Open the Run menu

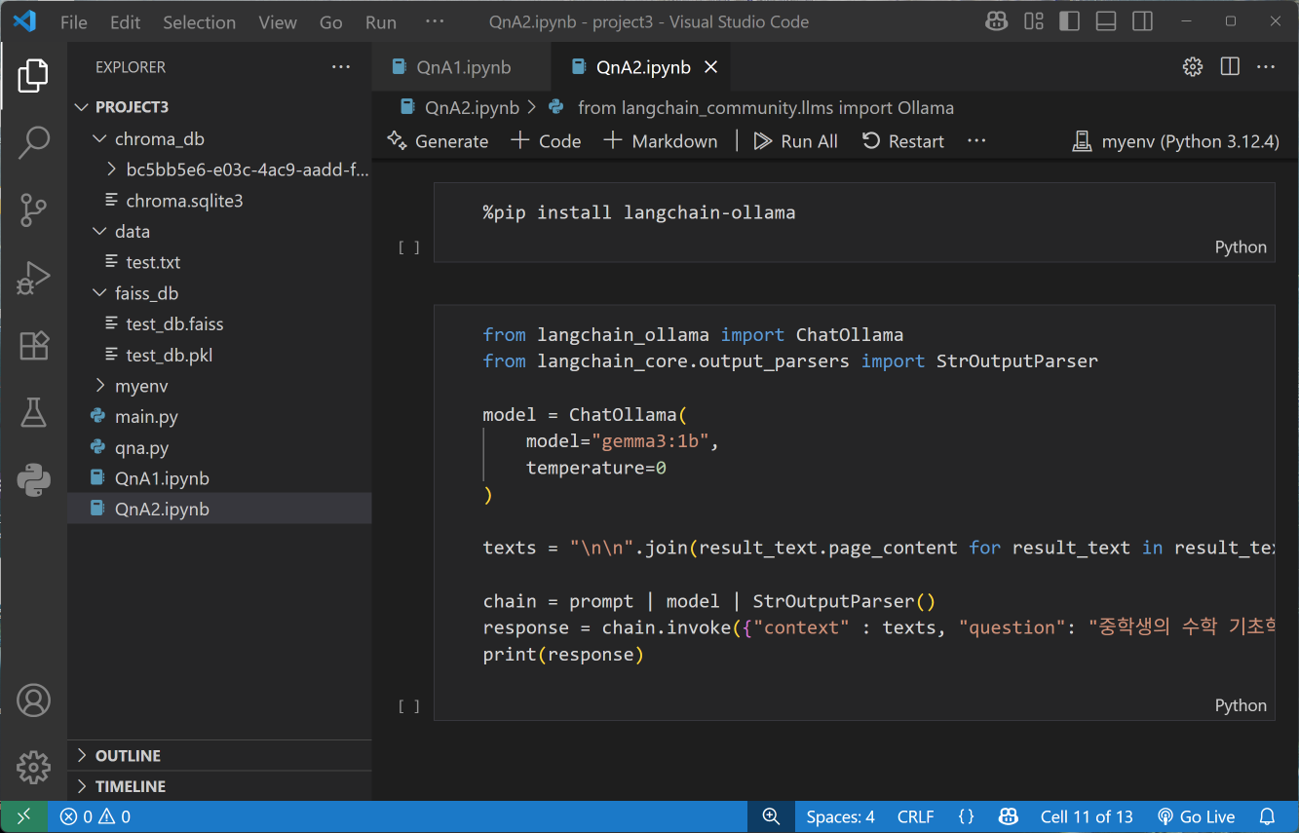[x=380, y=22]
